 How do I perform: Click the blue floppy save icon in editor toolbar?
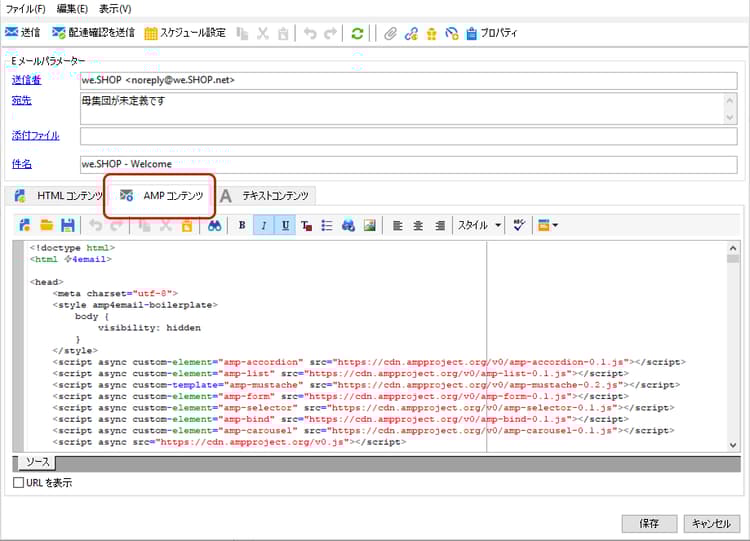(68, 225)
